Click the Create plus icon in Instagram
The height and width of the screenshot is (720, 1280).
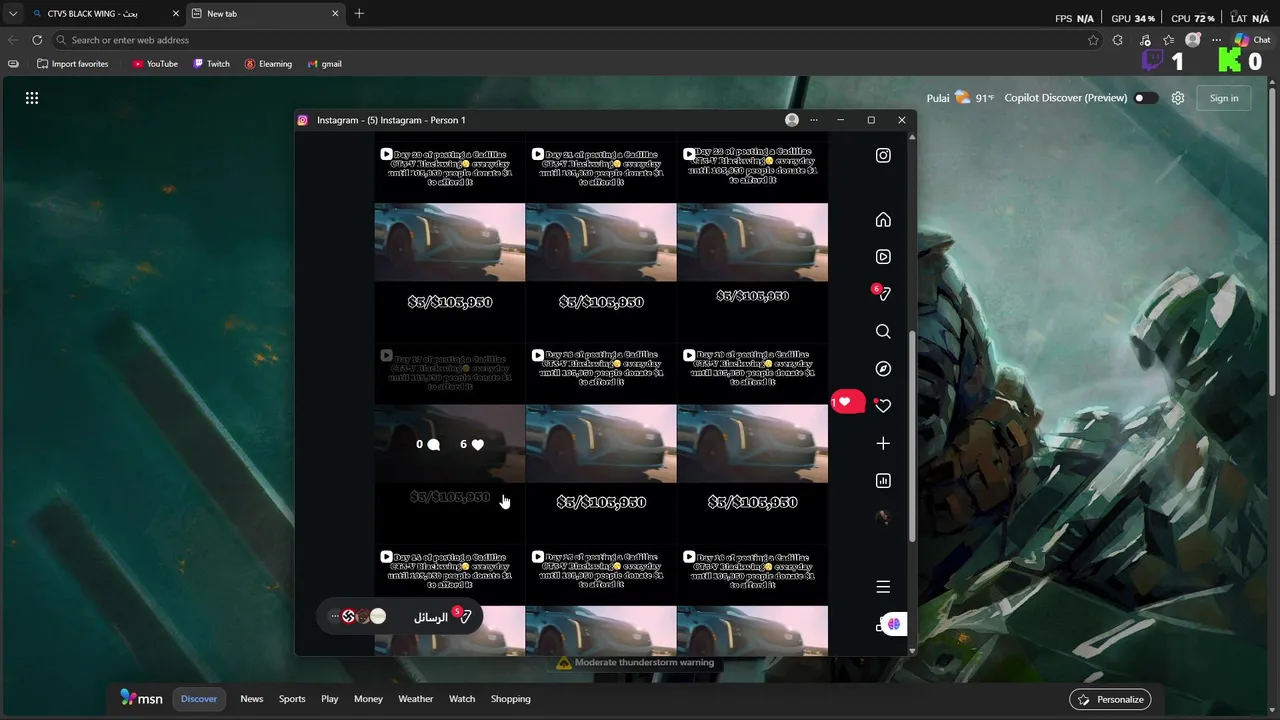coord(883,443)
